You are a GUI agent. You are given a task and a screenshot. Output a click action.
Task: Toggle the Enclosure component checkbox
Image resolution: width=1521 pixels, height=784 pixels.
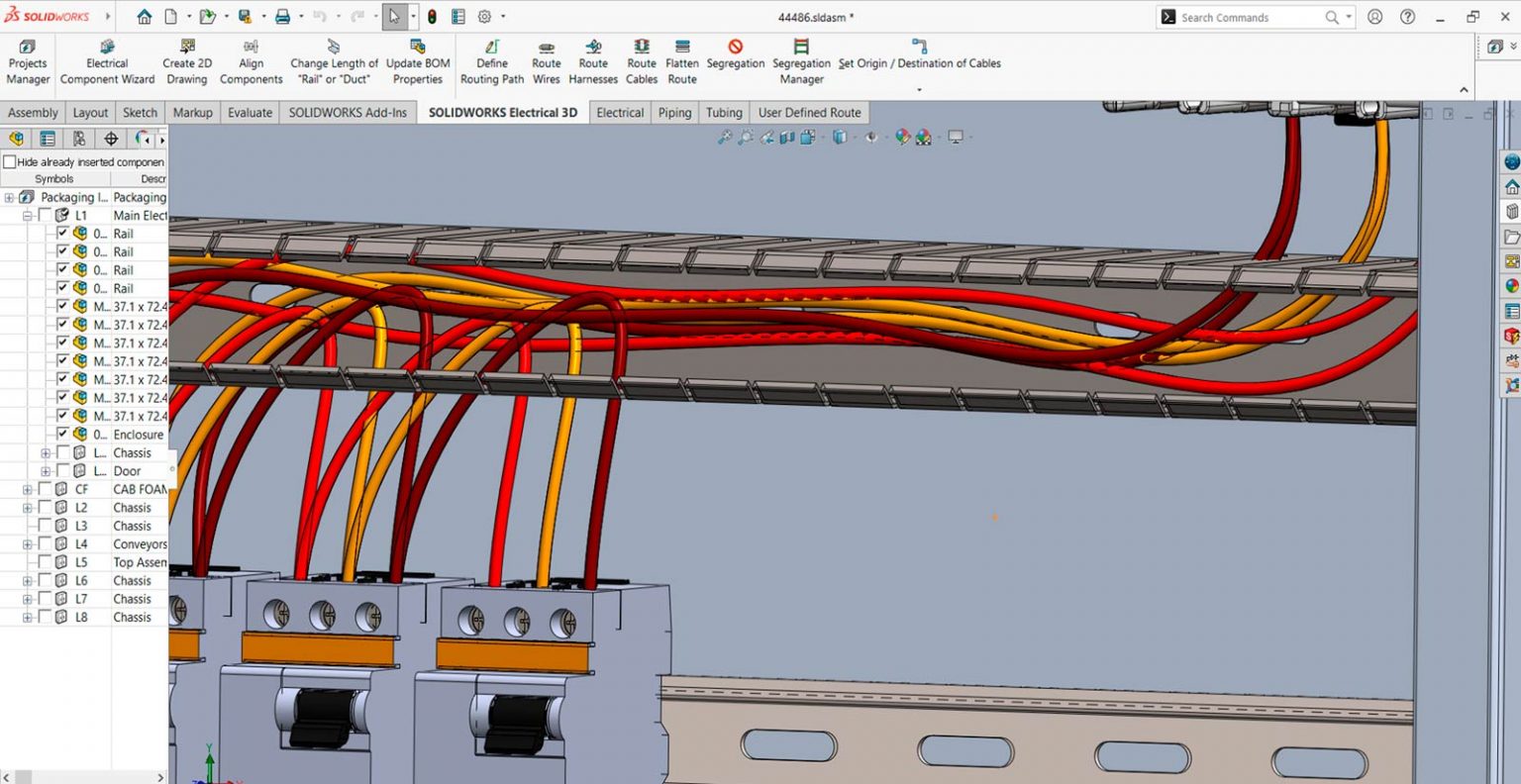(x=62, y=434)
